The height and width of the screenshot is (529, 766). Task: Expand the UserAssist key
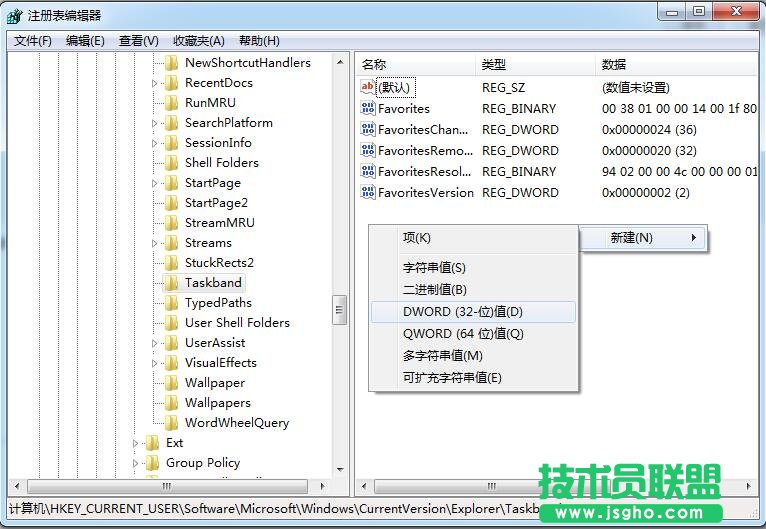(154, 344)
